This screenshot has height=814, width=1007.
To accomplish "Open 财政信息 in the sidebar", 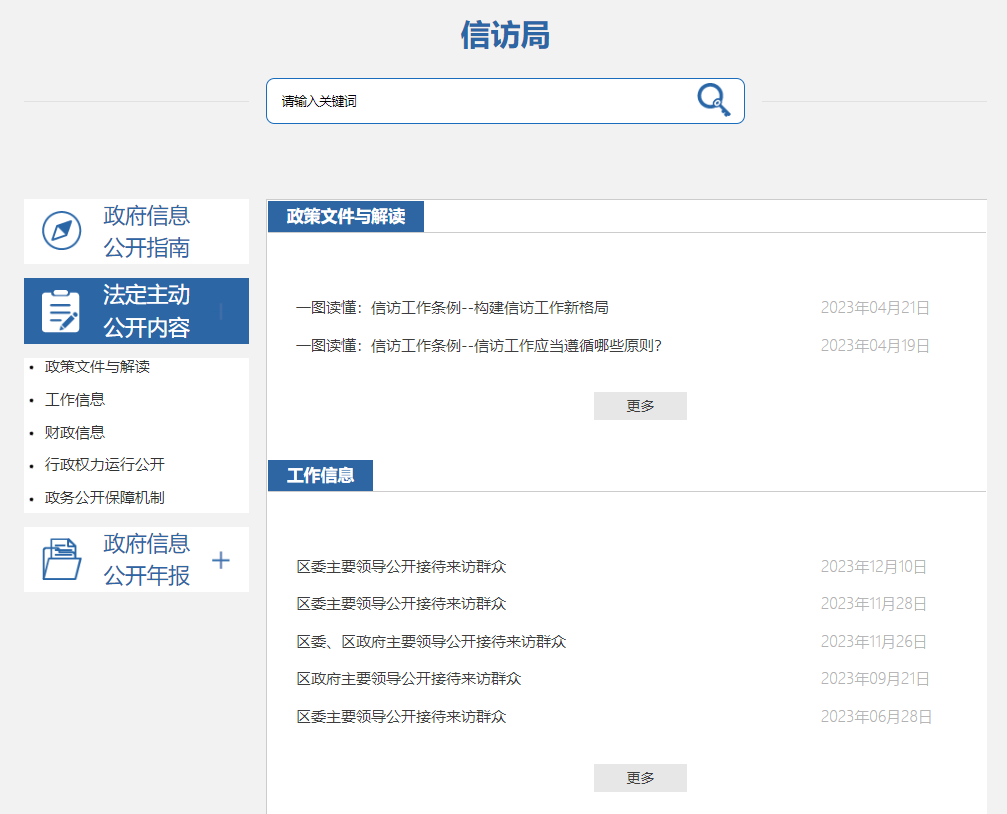I will point(74,432).
